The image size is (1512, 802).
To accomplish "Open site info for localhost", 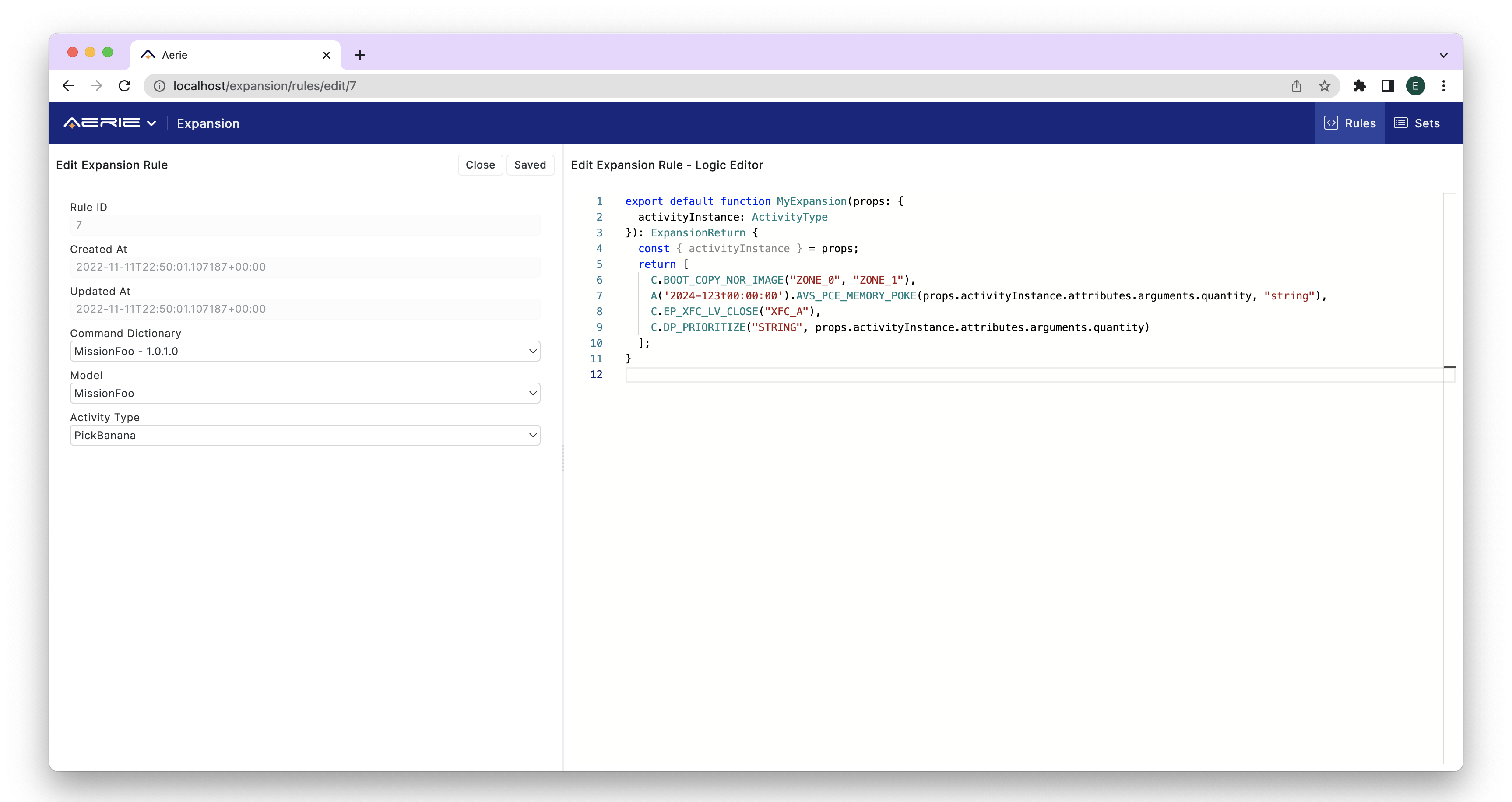I will (158, 86).
